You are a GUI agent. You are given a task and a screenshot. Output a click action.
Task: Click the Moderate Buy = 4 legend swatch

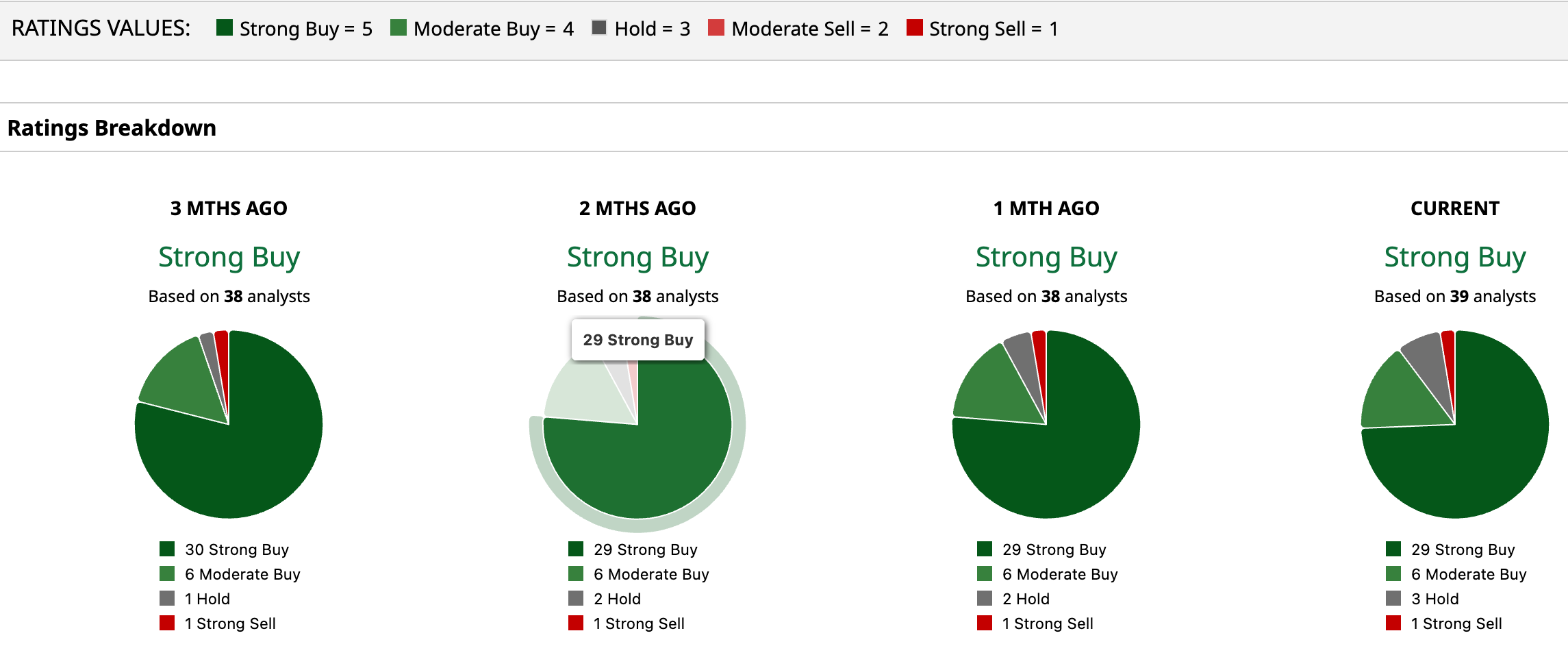(x=398, y=27)
